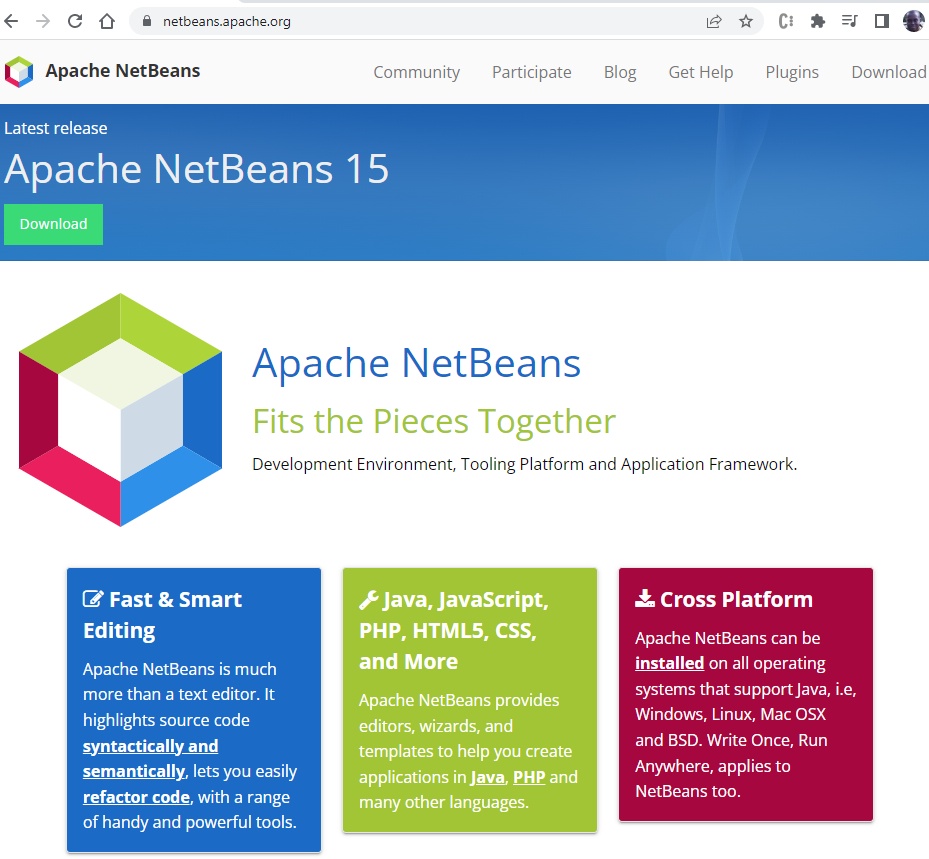Image resolution: width=929 pixels, height=859 pixels.
Task: Follow the 'syntactically and semantically' link
Action: point(150,758)
